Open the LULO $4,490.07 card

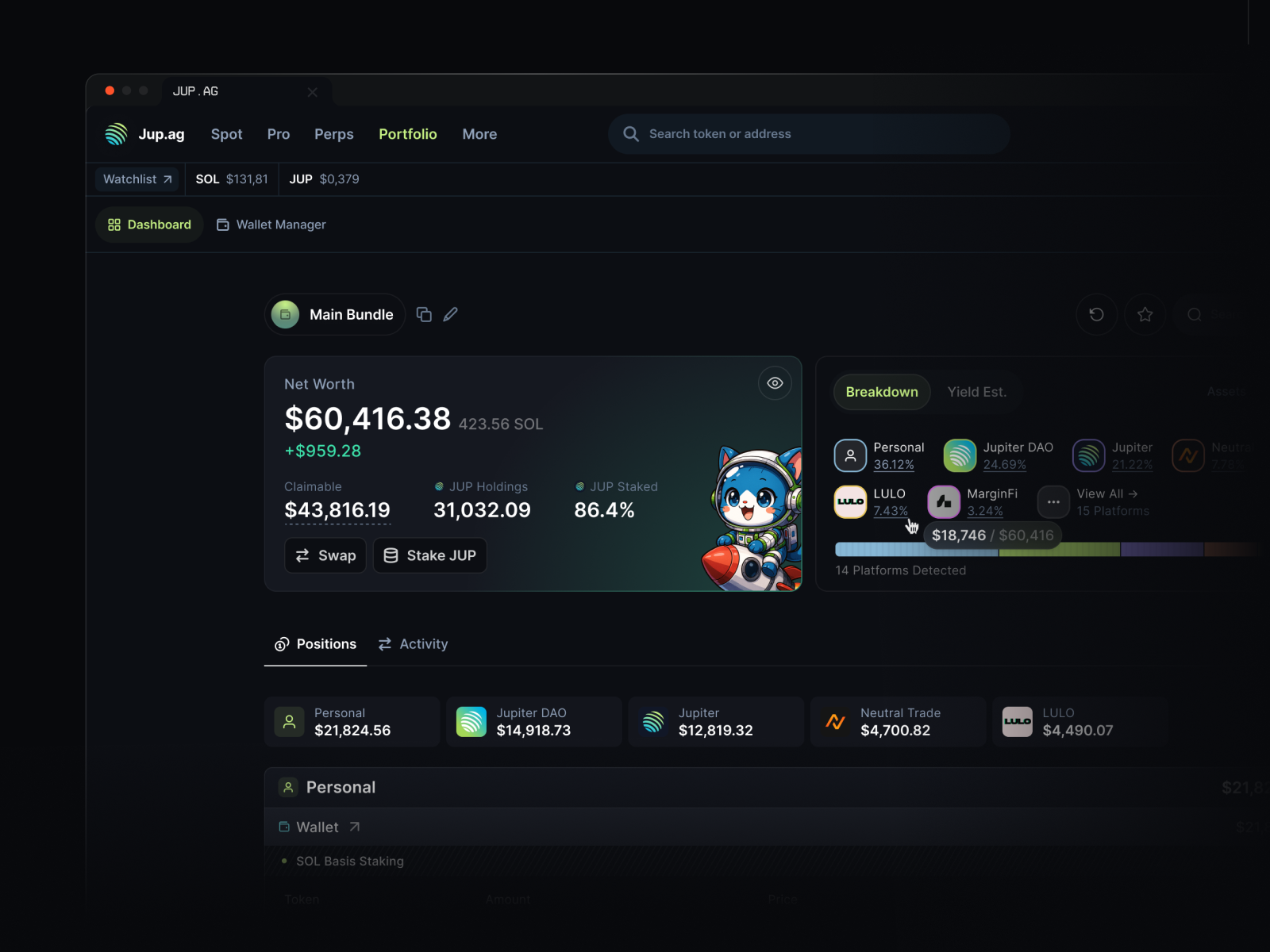pos(1079,722)
